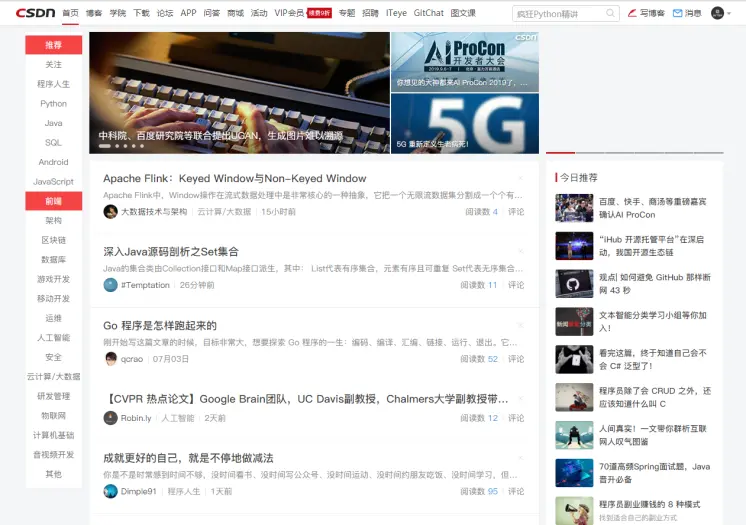Select 云计算/大数据 category in sidebar
The width and height of the screenshot is (746, 525).
point(54,376)
